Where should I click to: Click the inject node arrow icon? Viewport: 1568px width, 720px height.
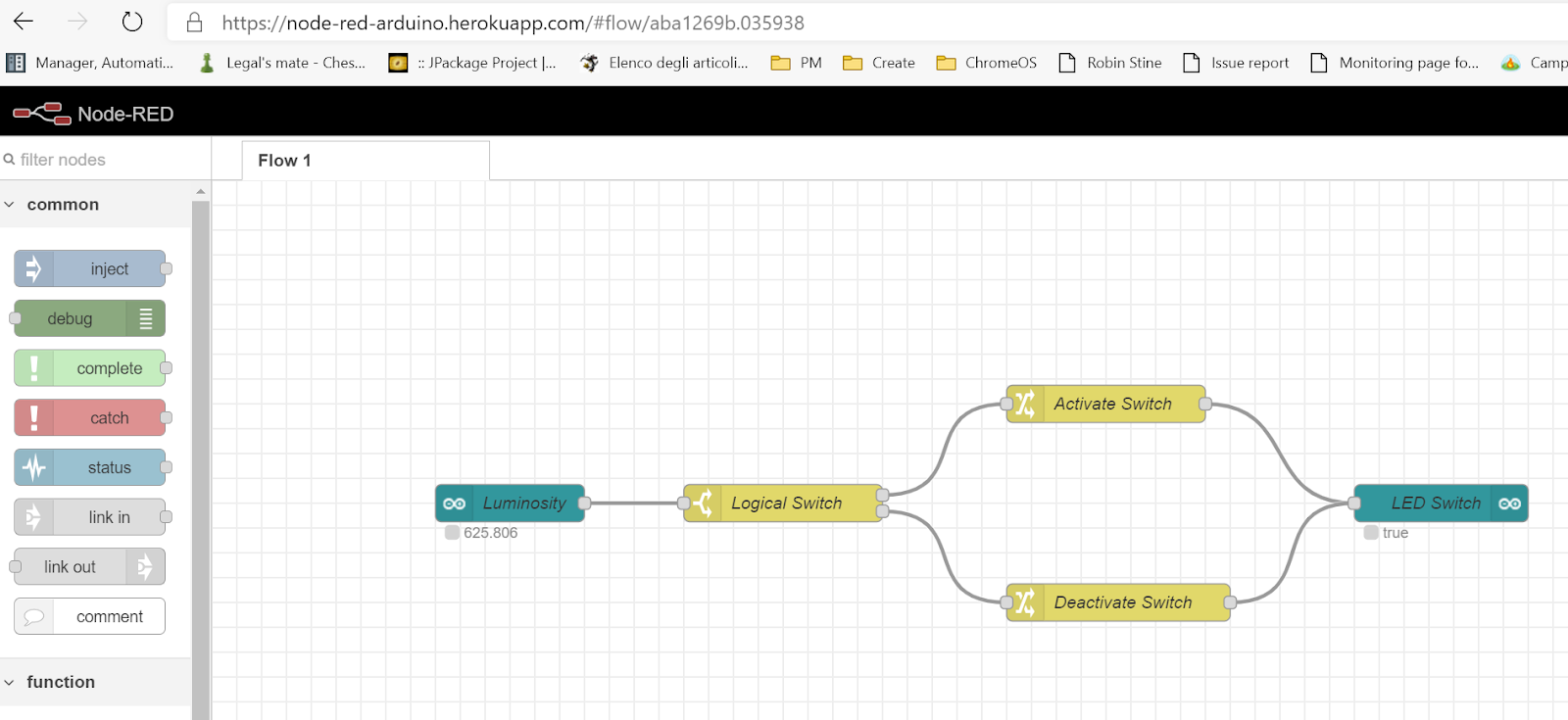click(x=33, y=268)
